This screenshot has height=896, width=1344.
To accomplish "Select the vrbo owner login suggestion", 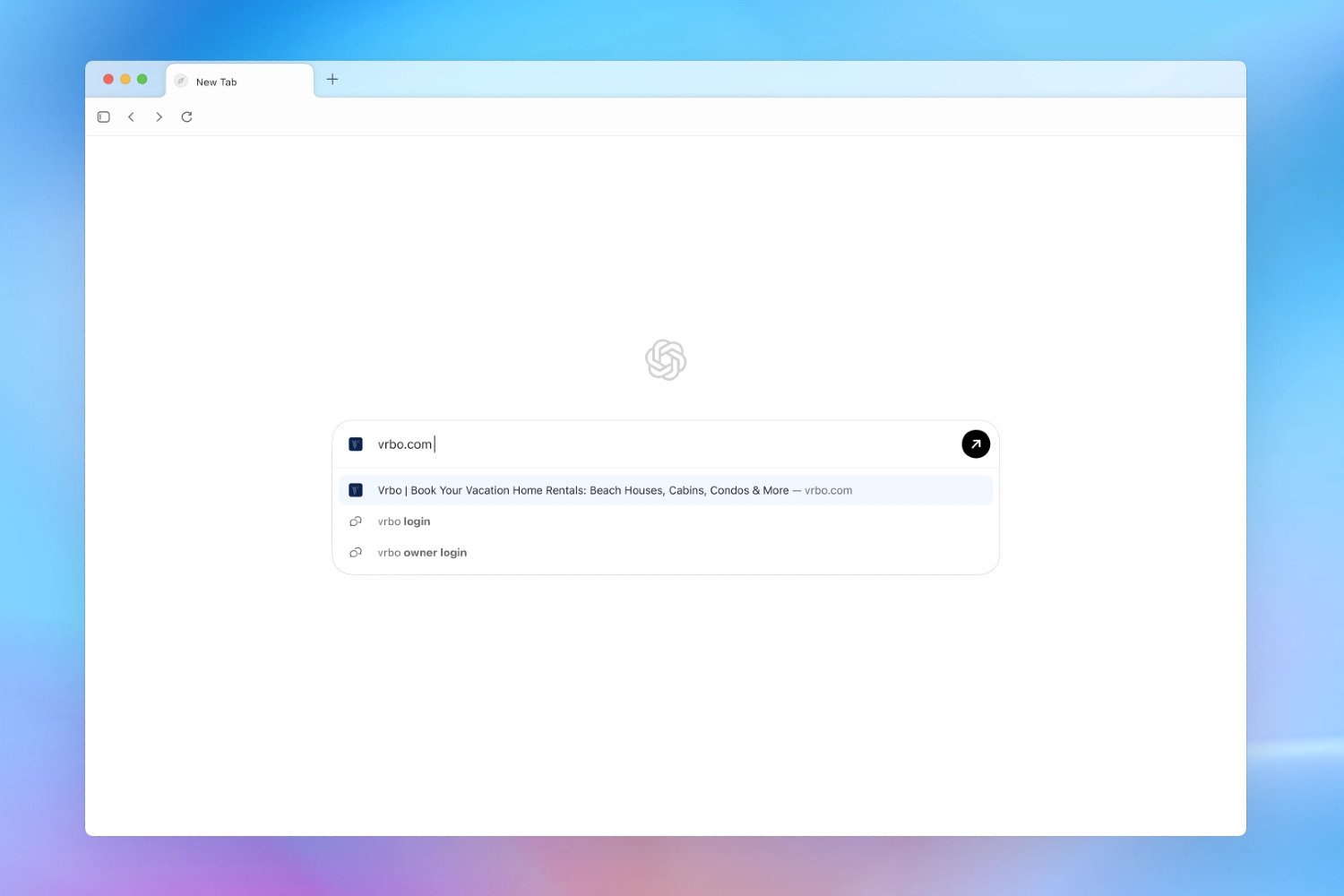I will pyautogui.click(x=422, y=552).
